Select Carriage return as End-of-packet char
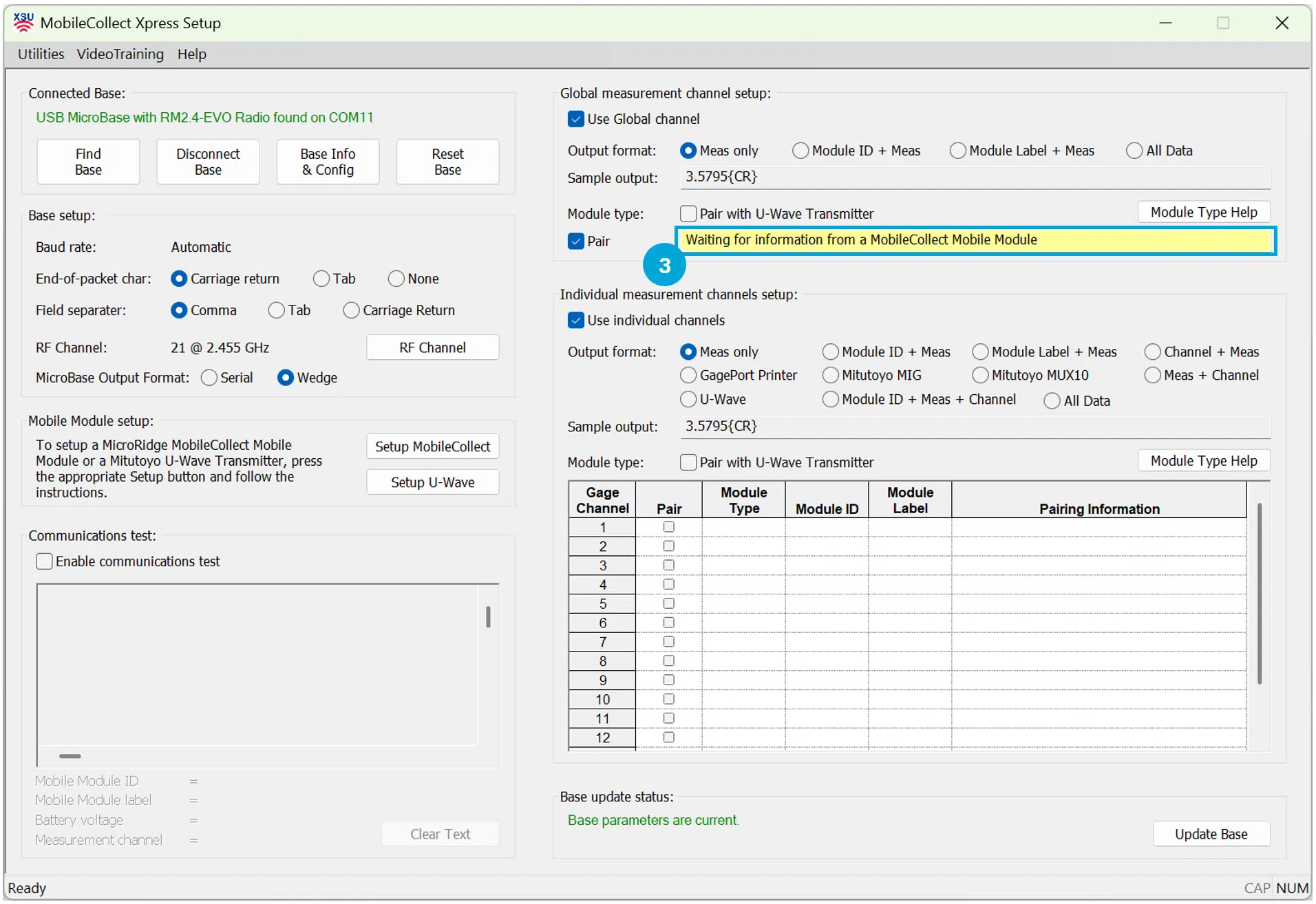This screenshot has width=1316, height=904. (179, 279)
